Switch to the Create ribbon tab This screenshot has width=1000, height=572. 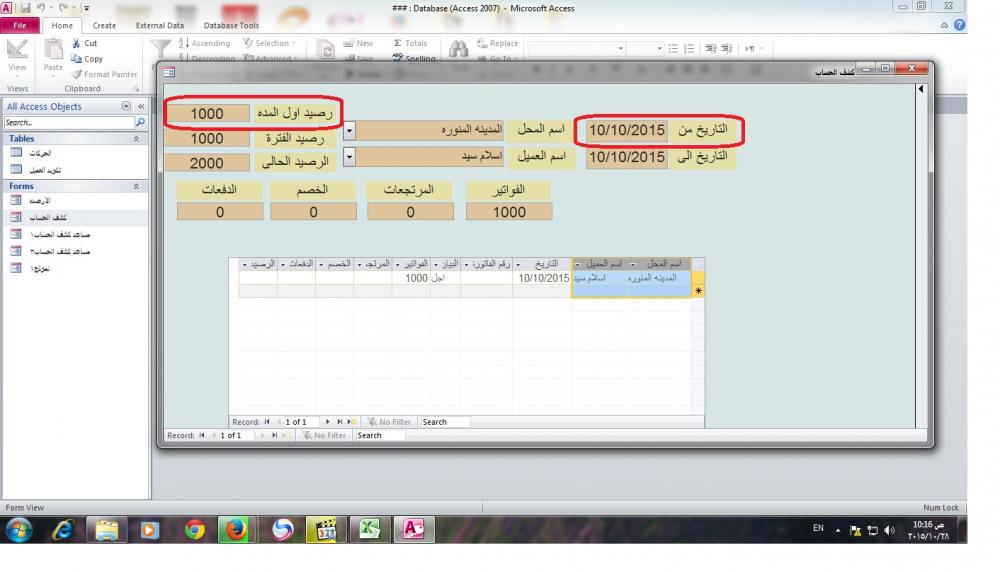104,26
